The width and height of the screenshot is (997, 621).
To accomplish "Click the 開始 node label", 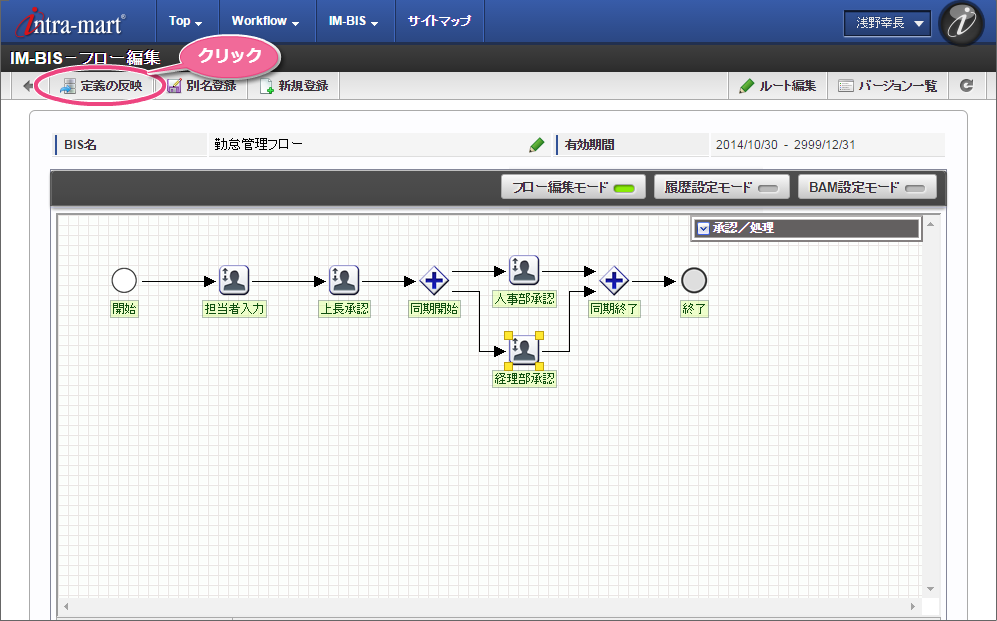I will [x=124, y=309].
